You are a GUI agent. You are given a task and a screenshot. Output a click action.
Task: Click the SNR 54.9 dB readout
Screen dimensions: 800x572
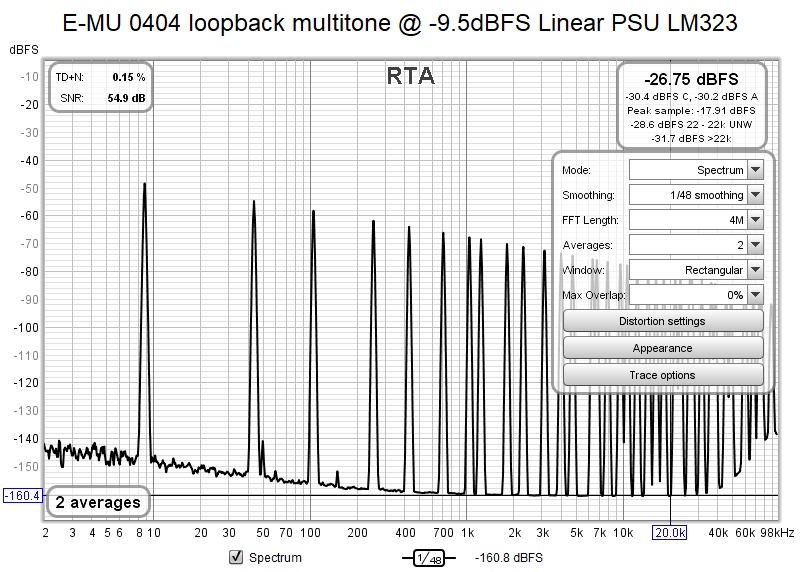103,98
